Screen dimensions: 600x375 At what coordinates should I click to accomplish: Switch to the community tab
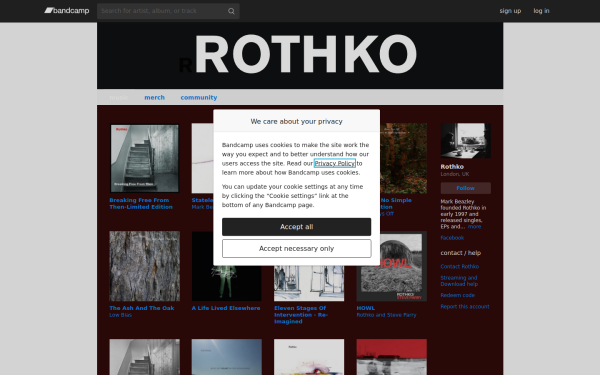[x=199, y=98]
